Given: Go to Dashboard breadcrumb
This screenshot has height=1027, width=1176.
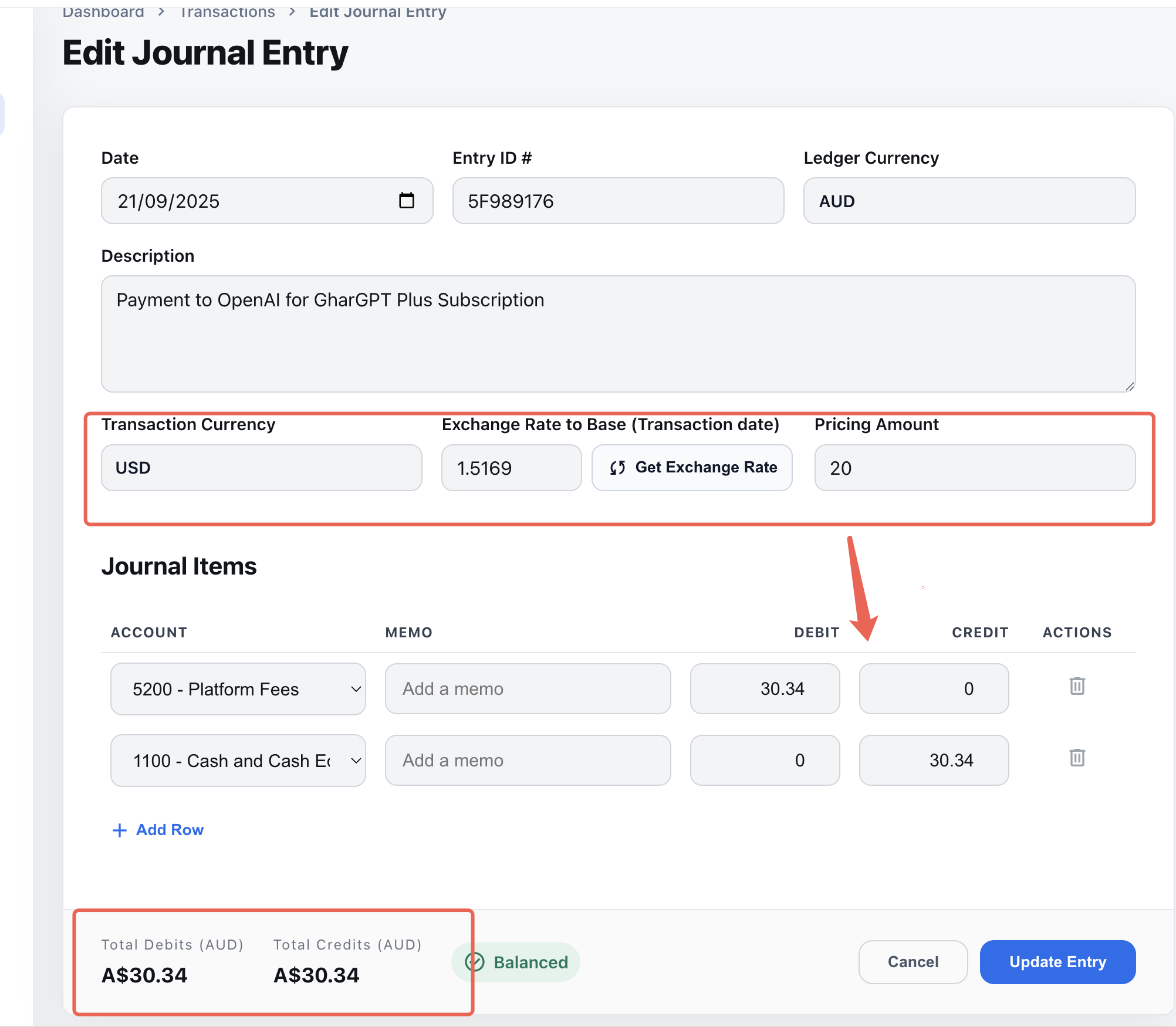Looking at the screenshot, I should point(103,12).
